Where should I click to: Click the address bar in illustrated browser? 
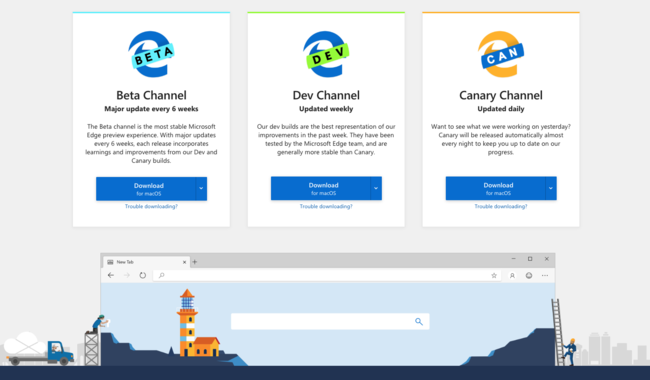327,275
